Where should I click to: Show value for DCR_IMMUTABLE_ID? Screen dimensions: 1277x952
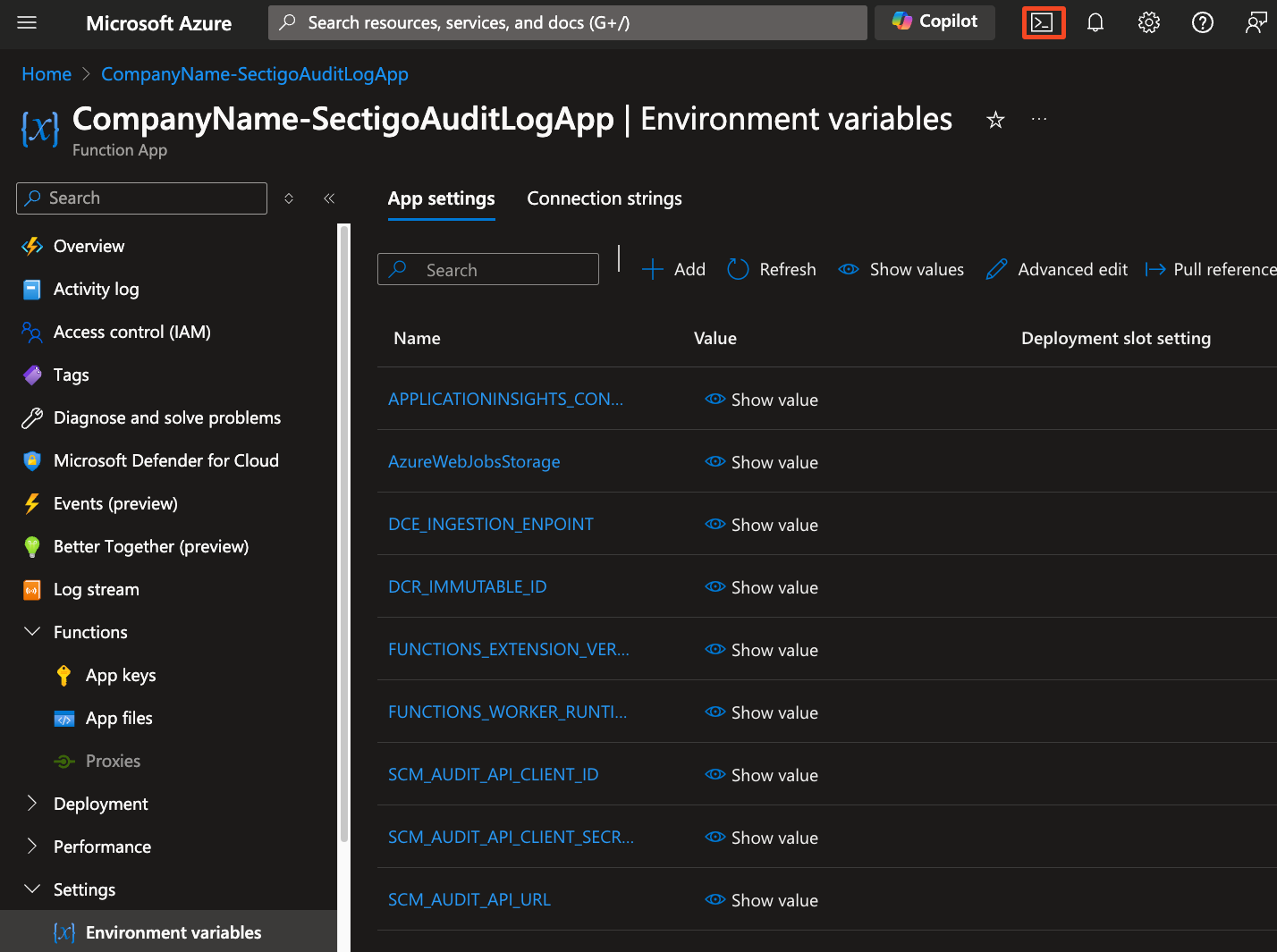(x=762, y=587)
